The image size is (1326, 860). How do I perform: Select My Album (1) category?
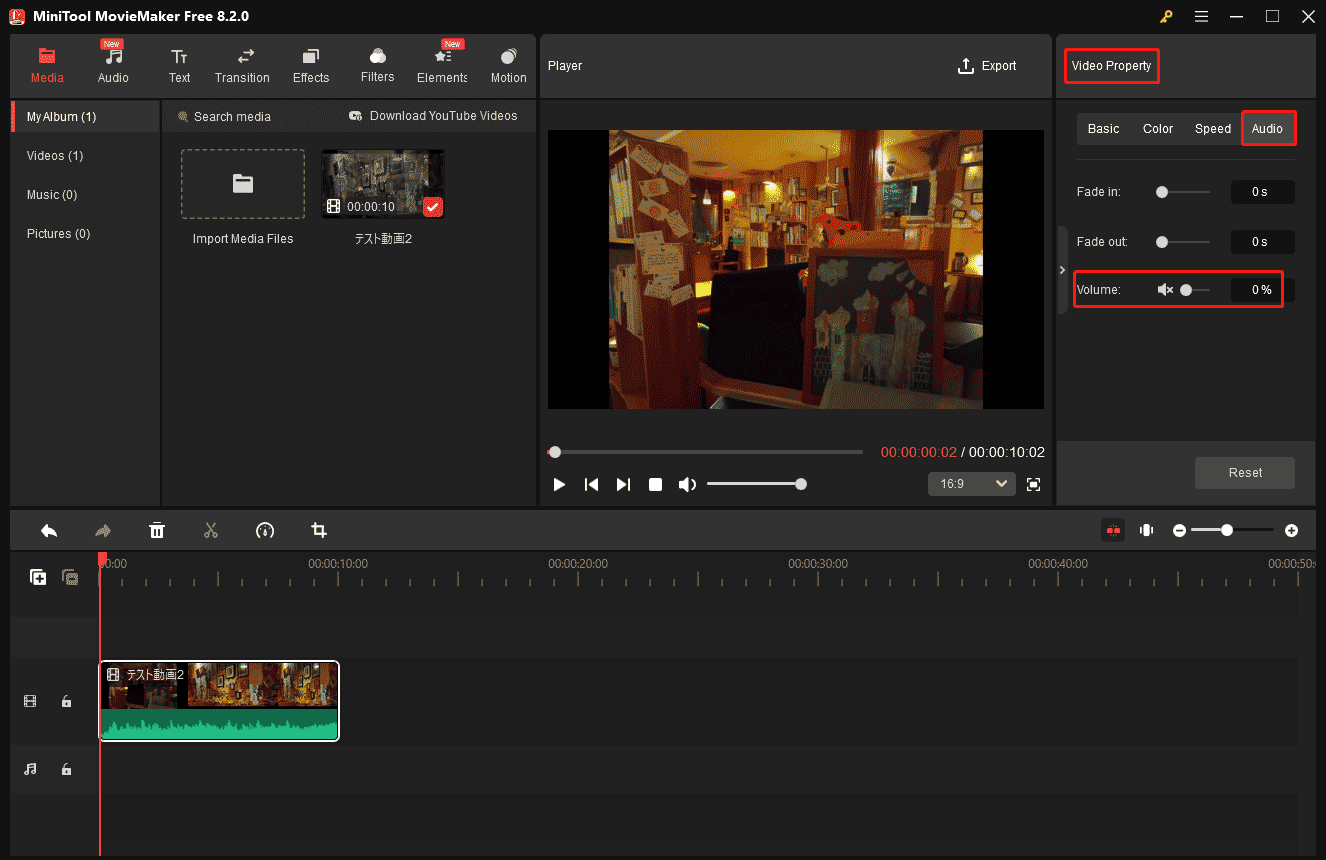click(85, 117)
